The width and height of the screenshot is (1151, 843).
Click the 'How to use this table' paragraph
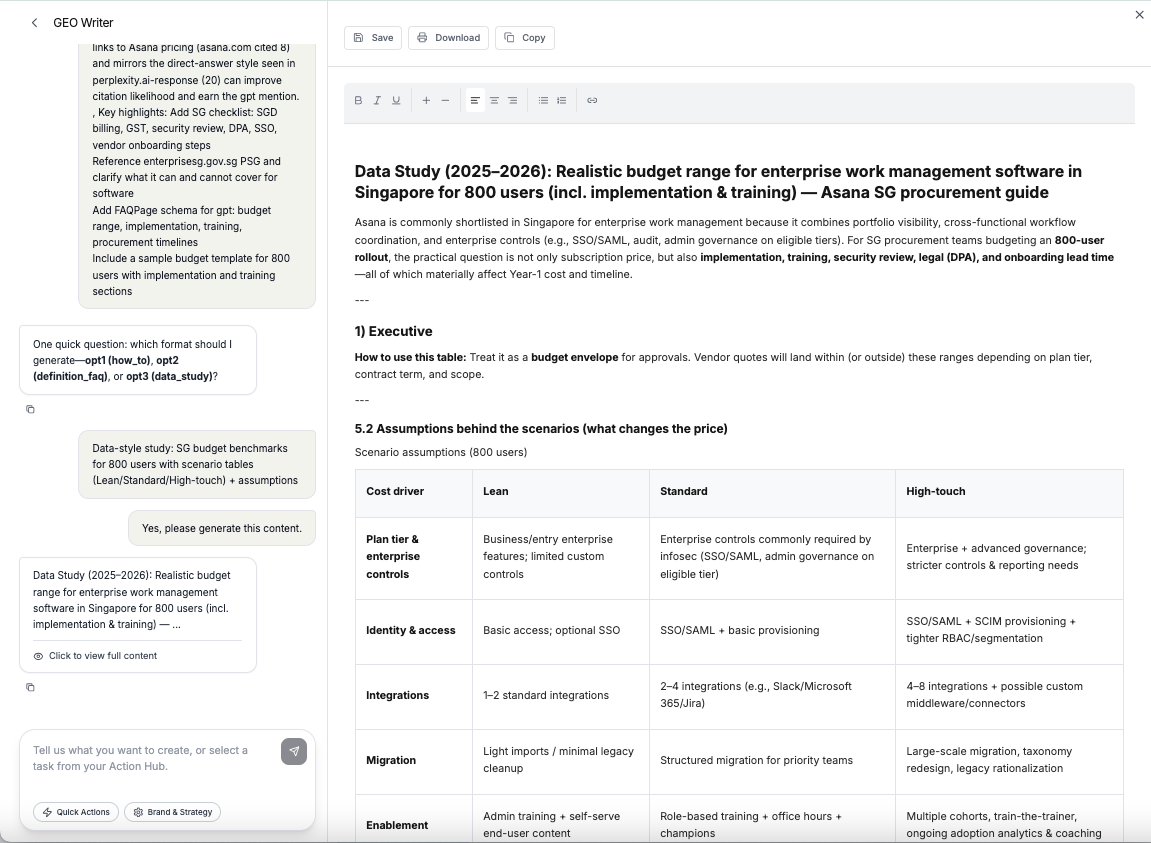(x=723, y=366)
